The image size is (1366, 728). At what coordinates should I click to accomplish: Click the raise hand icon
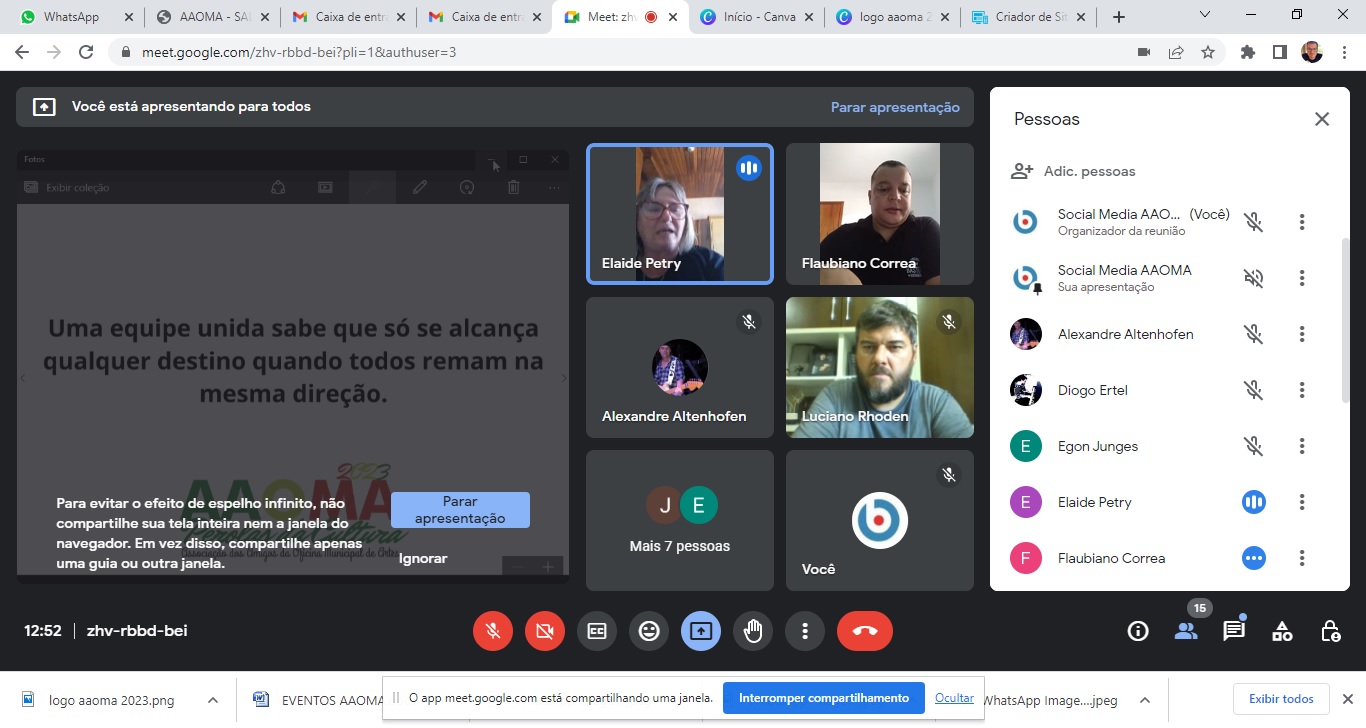point(753,631)
